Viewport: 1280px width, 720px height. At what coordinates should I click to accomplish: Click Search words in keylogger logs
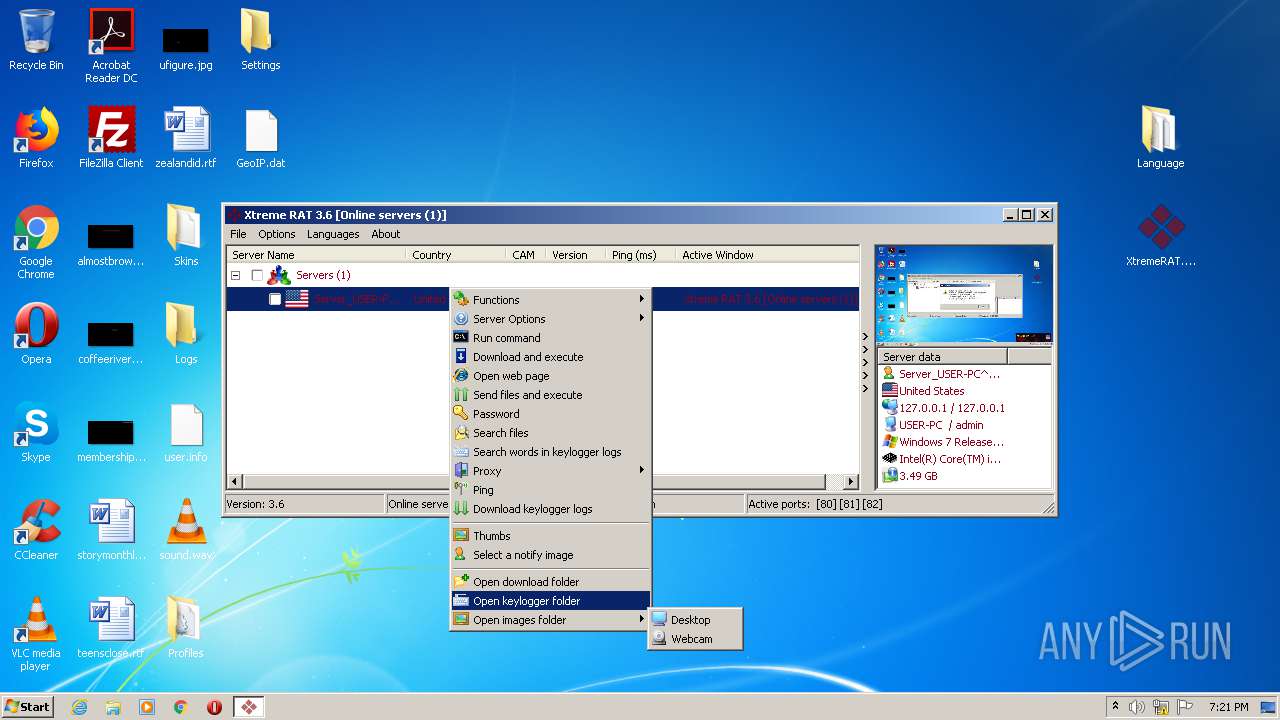tap(550, 452)
